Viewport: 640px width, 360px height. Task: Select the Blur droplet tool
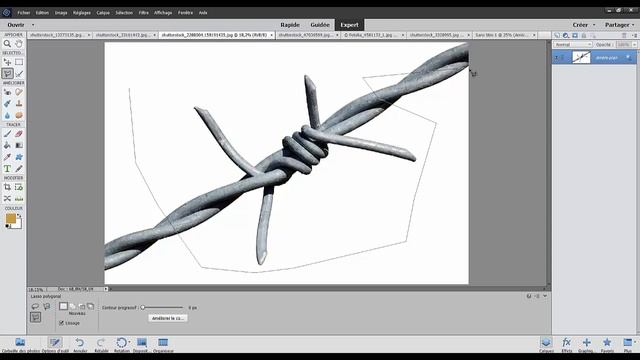click(7, 115)
